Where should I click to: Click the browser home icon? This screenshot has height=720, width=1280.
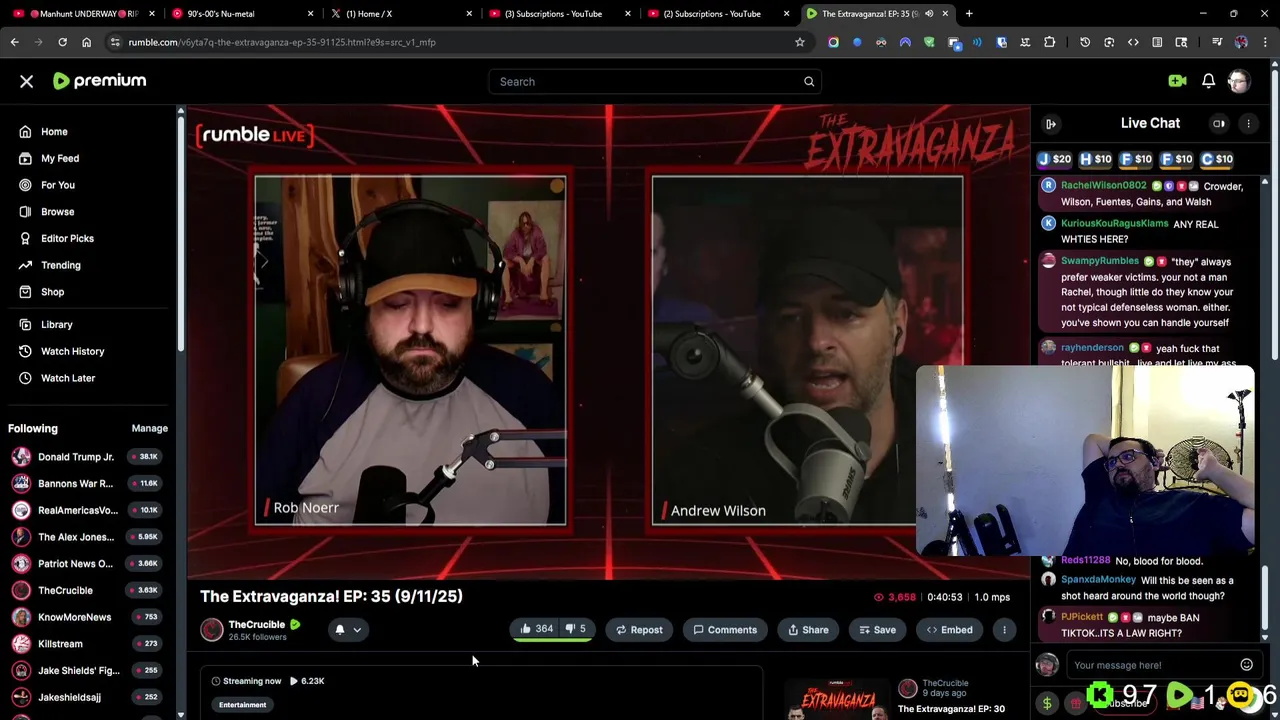[x=86, y=42]
